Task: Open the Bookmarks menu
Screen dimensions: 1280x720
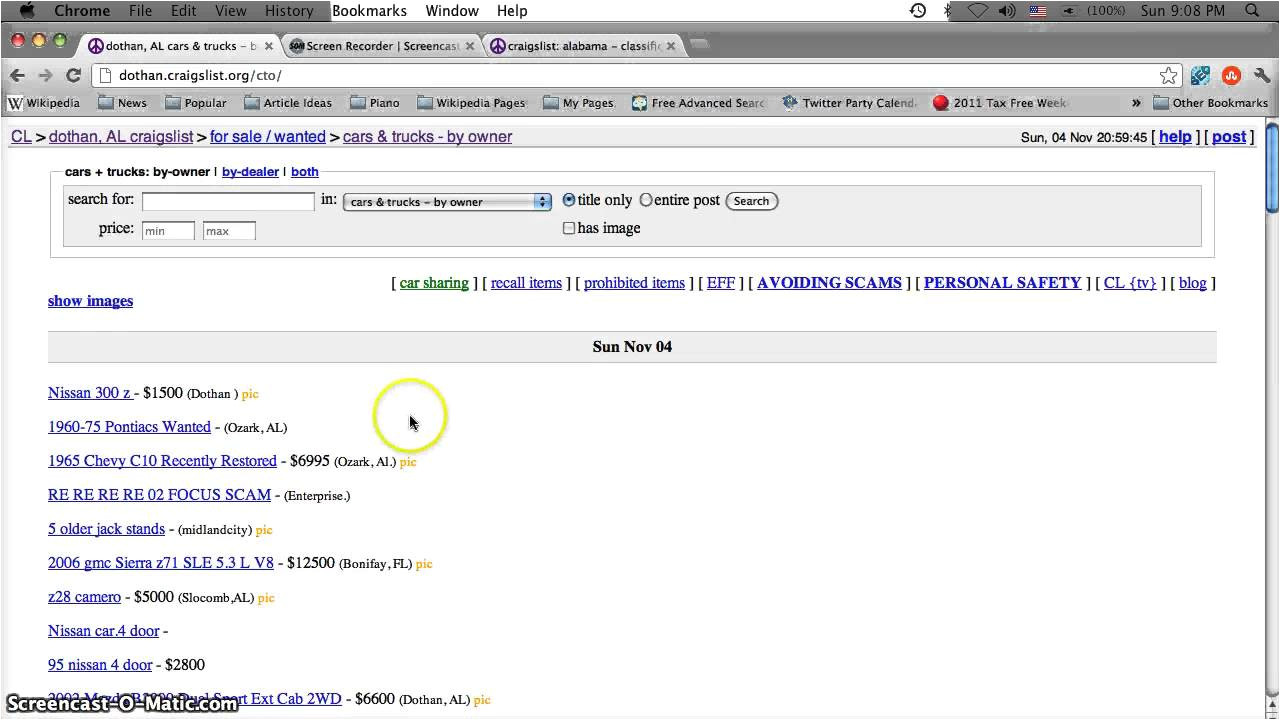Action: [x=370, y=11]
